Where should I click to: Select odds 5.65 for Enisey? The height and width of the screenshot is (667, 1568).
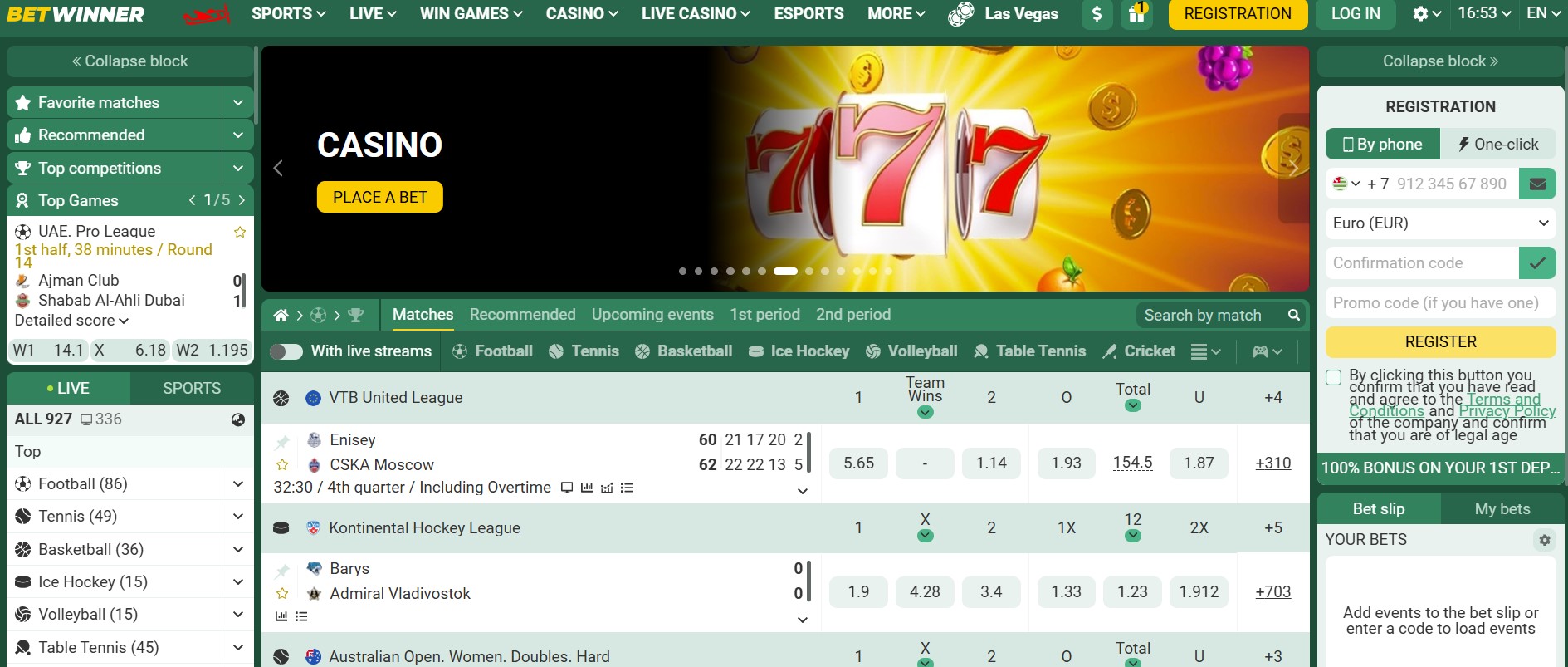(x=858, y=463)
